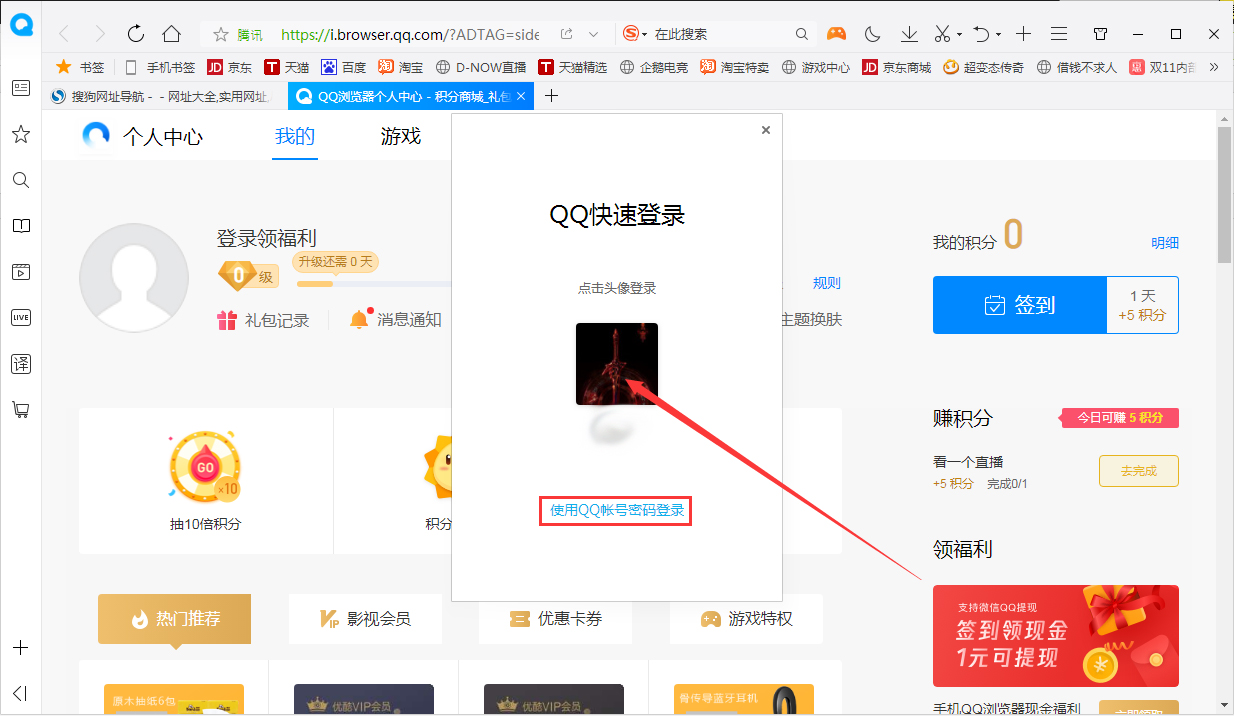Screen dimensions: 1234x716
Task: Open the game center icon in toolbar
Action: pyautogui.click(x=836, y=33)
